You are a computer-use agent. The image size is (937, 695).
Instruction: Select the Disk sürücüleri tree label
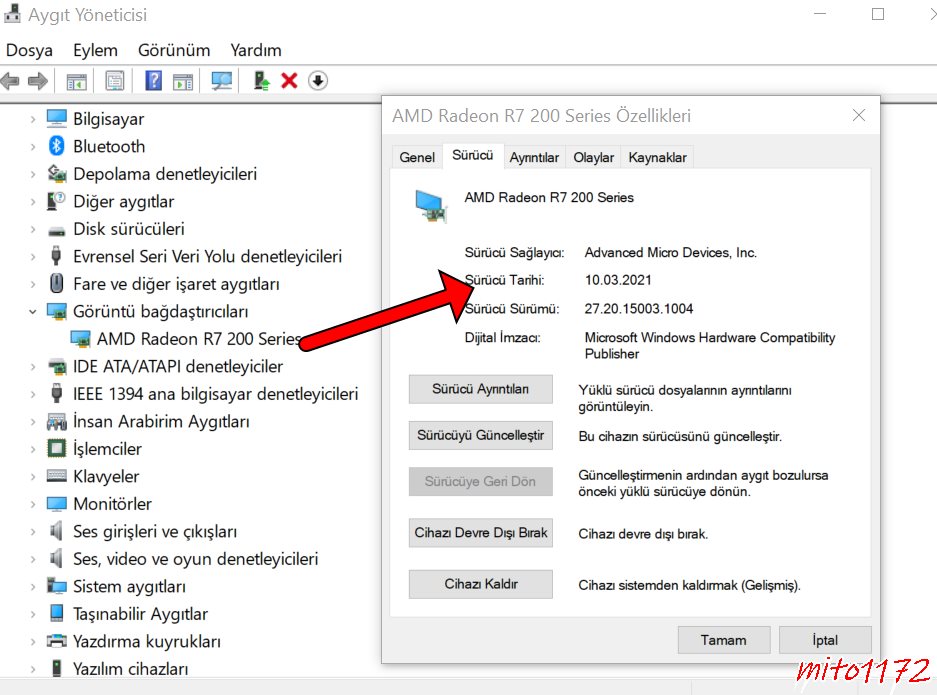click(x=128, y=229)
